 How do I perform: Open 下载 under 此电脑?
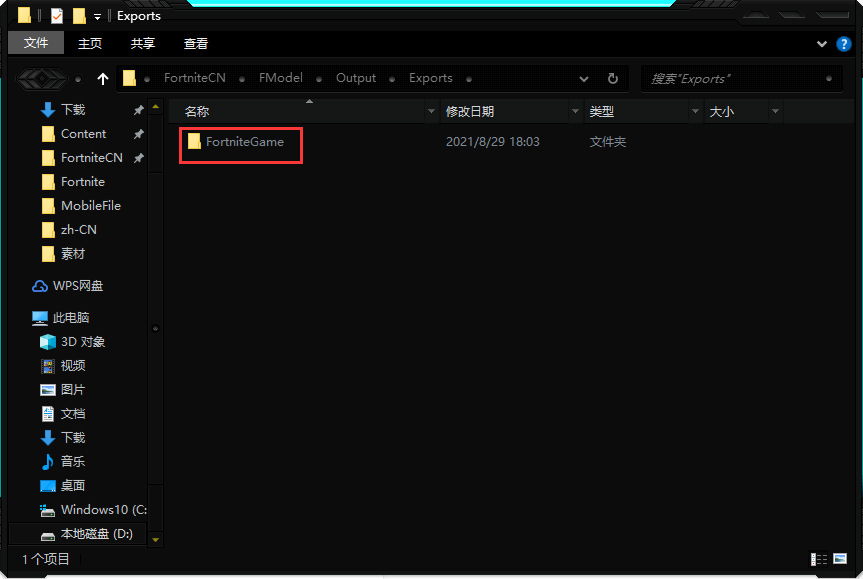[73, 438]
